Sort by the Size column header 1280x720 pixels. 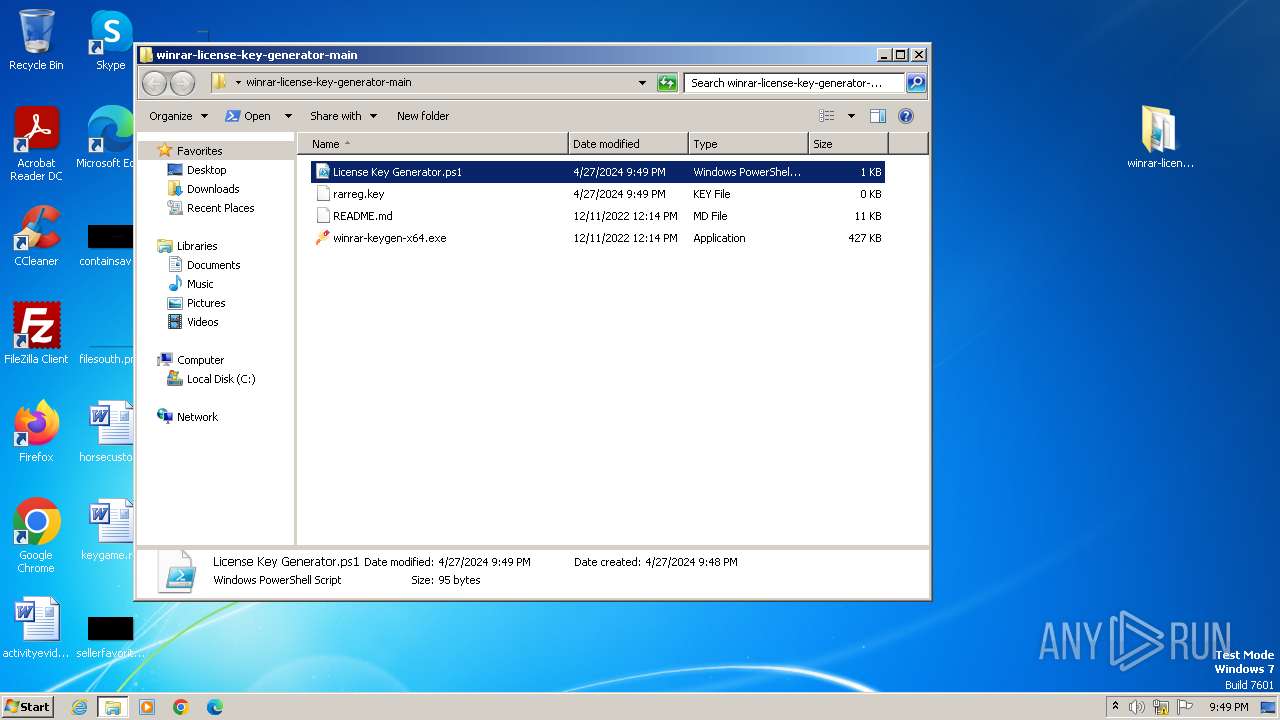click(x=848, y=144)
